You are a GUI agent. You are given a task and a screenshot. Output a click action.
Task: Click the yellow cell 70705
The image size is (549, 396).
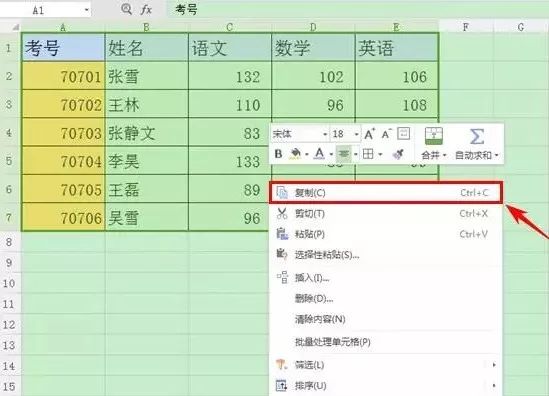[x=63, y=190]
